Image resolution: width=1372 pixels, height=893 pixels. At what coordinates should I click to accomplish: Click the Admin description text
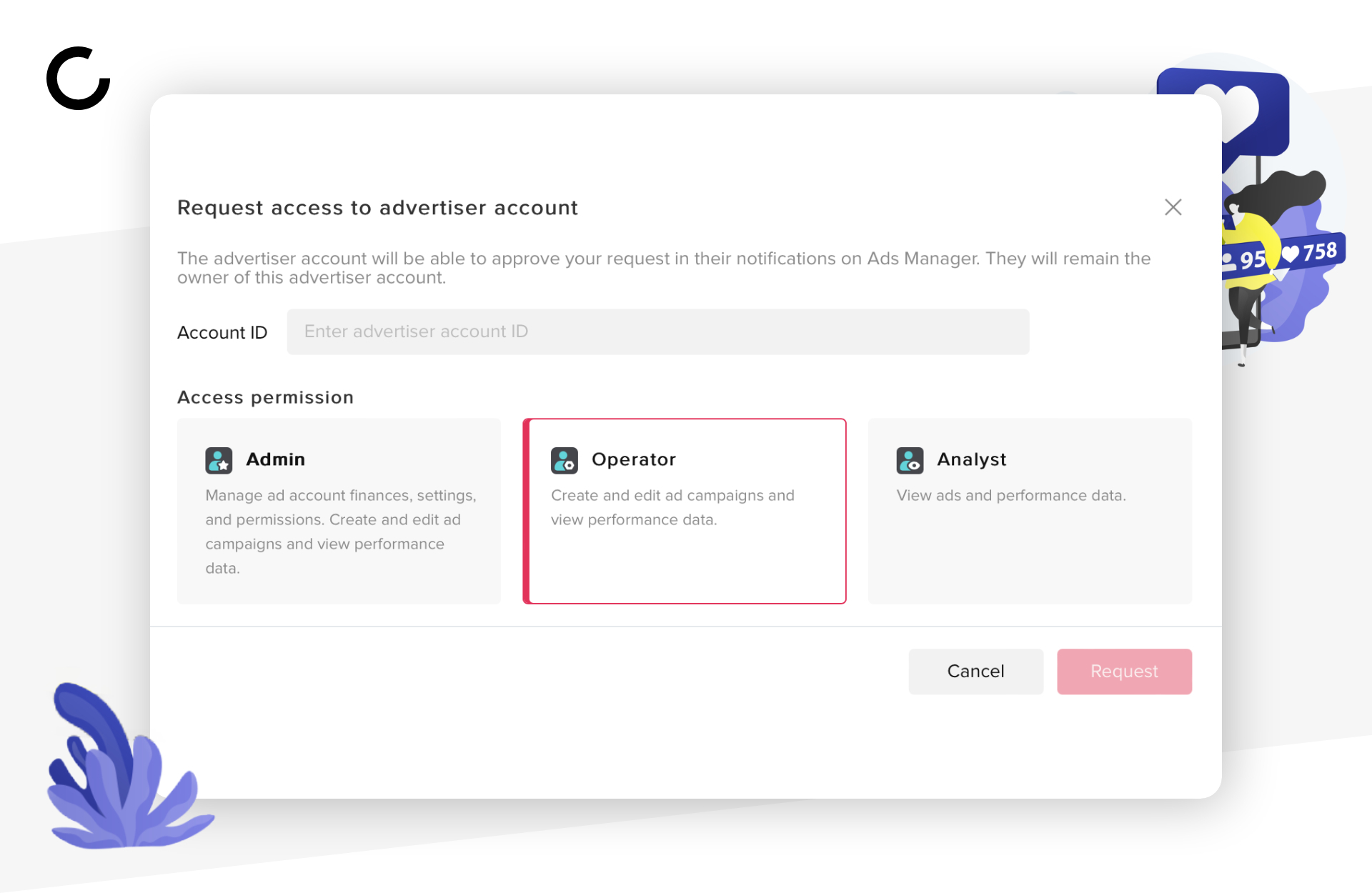tap(341, 532)
